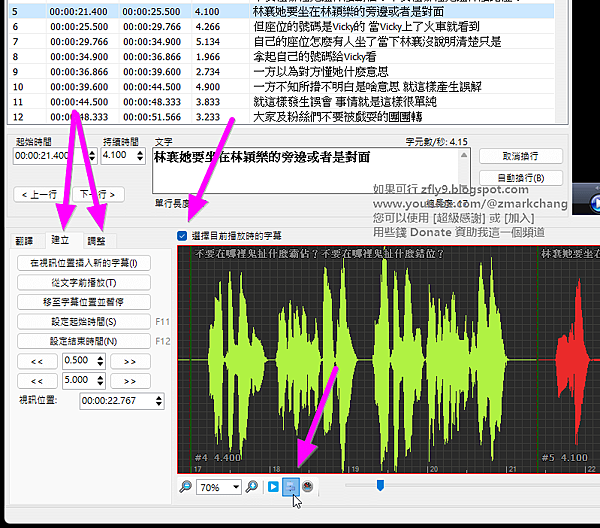The height and width of the screenshot is (528, 600).
Task: Seek back using << beside 0.500
Action: 37,362
